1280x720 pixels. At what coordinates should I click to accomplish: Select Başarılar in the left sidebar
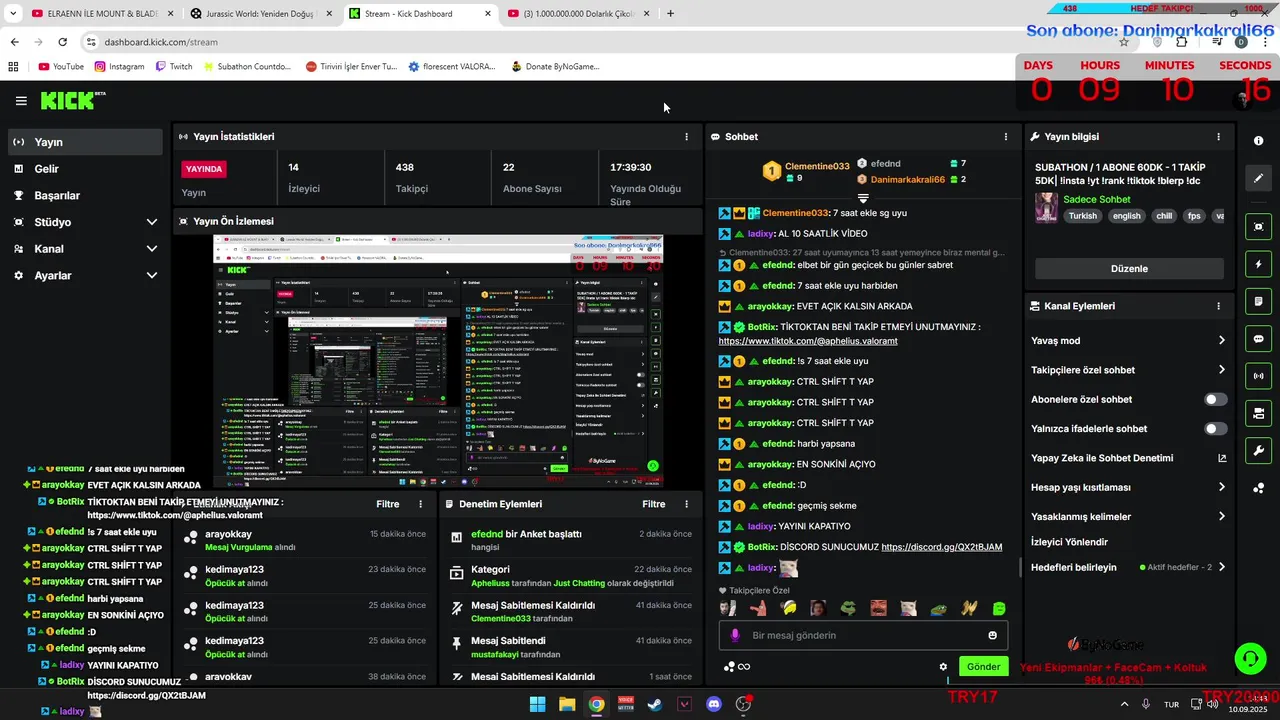[85, 195]
